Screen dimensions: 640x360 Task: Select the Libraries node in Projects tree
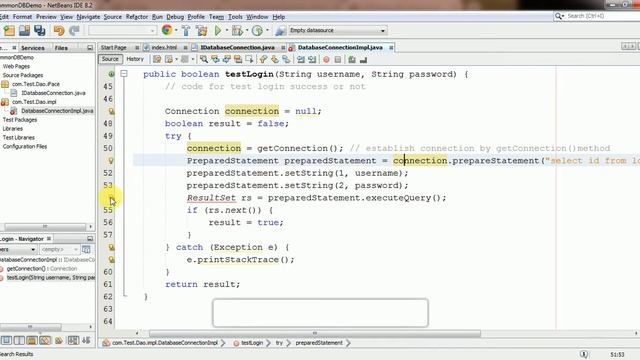13,129
